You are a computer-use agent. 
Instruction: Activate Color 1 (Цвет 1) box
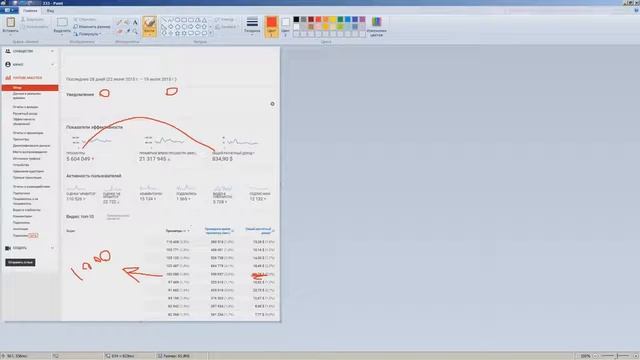(x=271, y=27)
